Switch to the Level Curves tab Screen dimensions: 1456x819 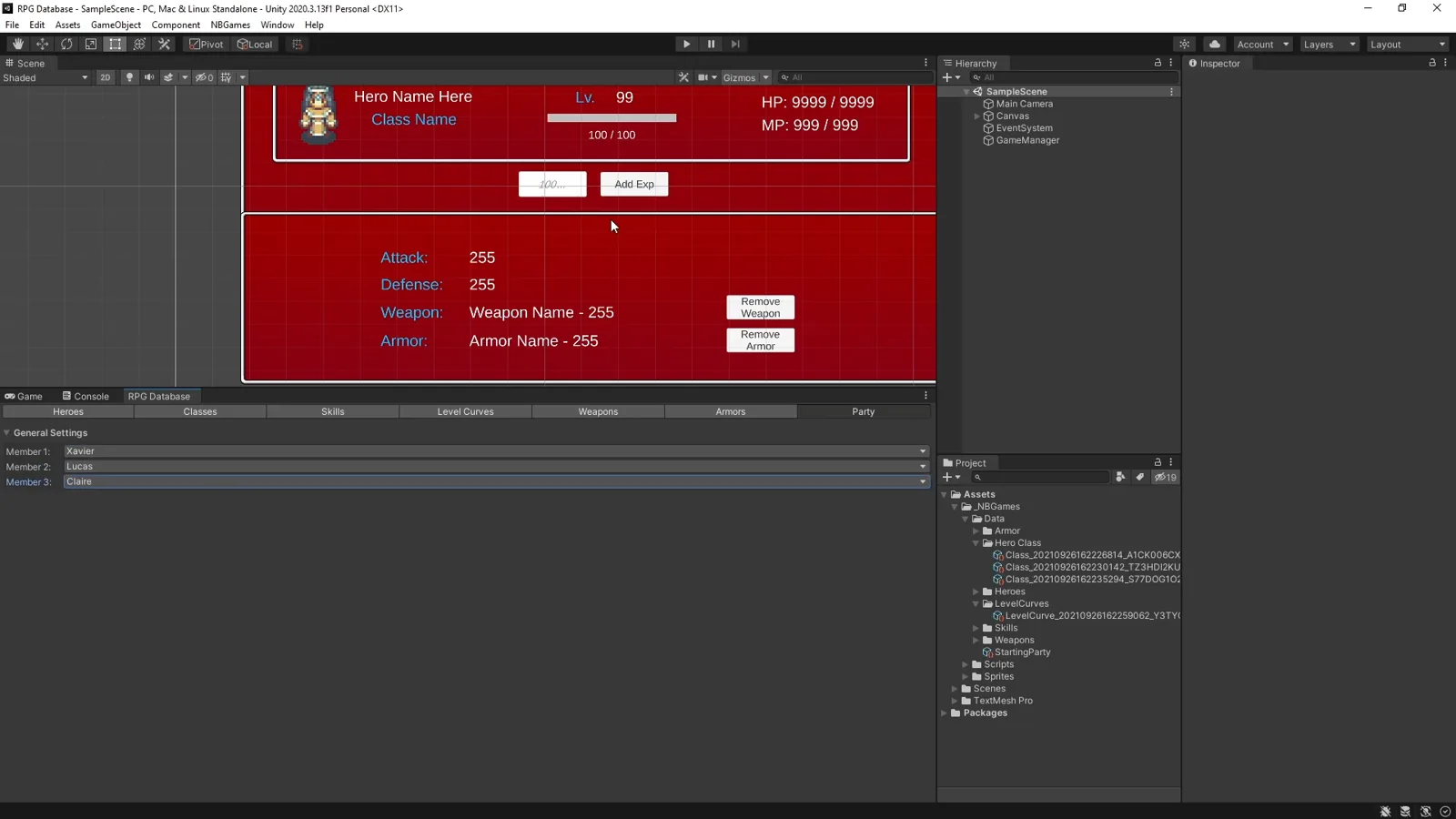coord(465,411)
